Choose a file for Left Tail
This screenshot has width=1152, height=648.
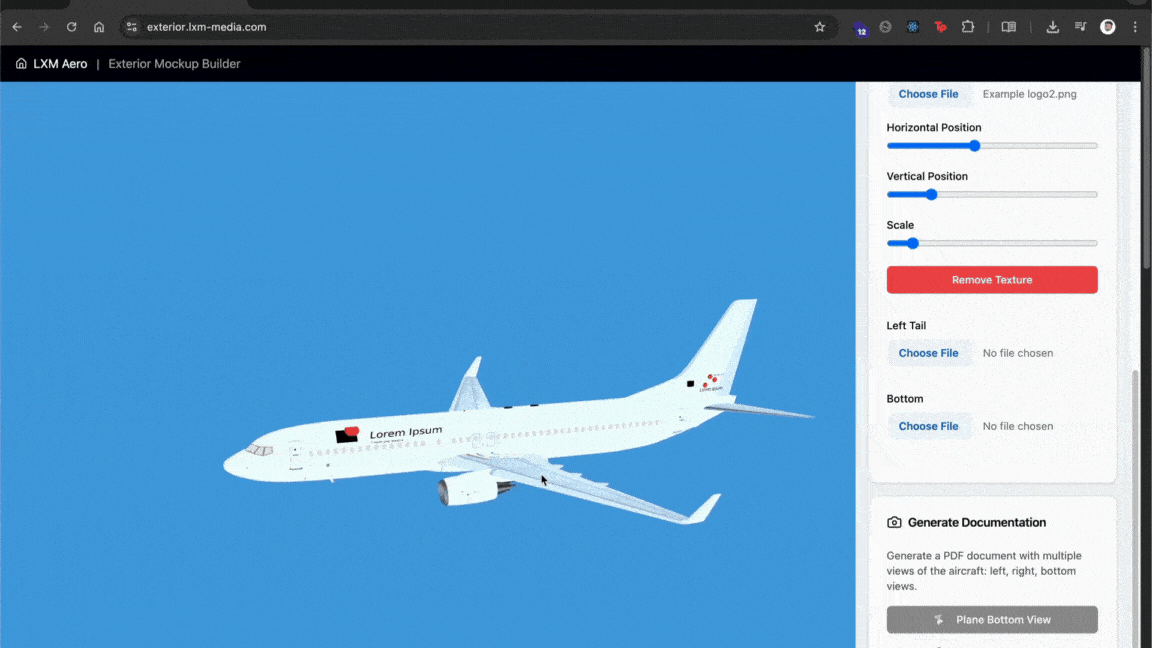tap(928, 353)
